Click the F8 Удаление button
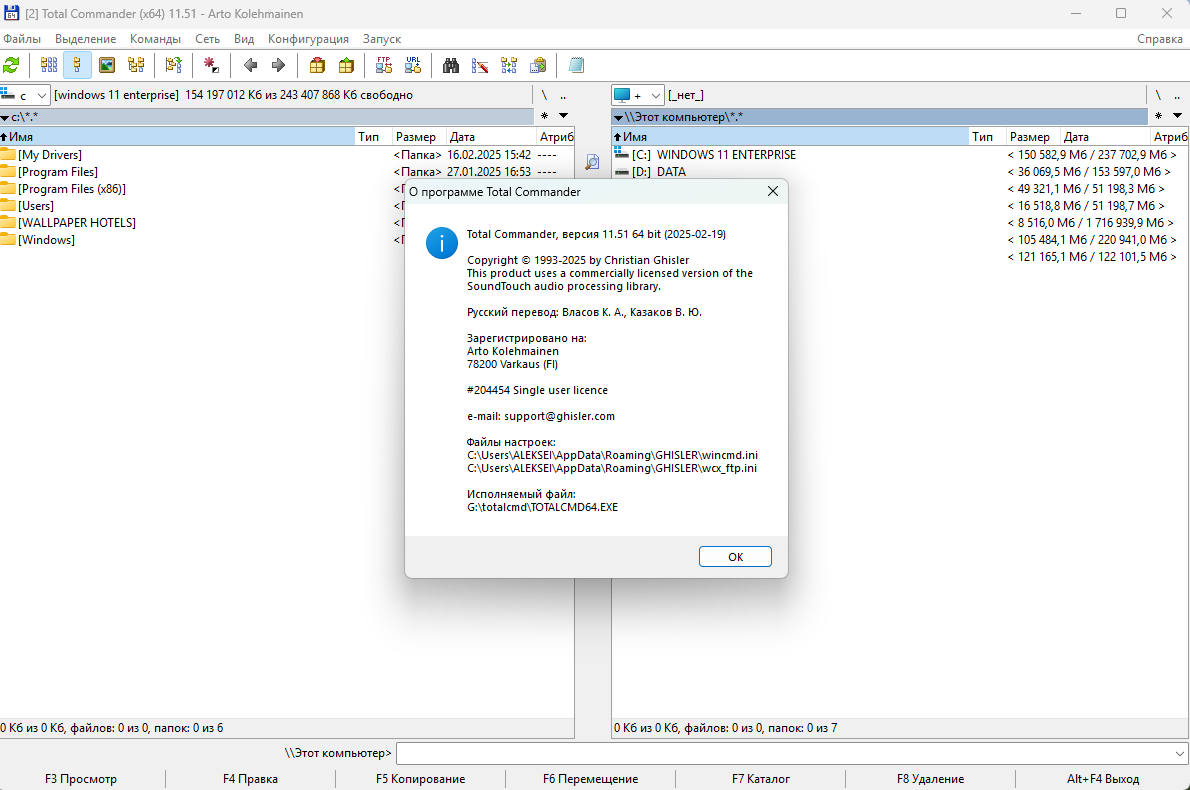The width and height of the screenshot is (1190, 790). tap(930, 779)
